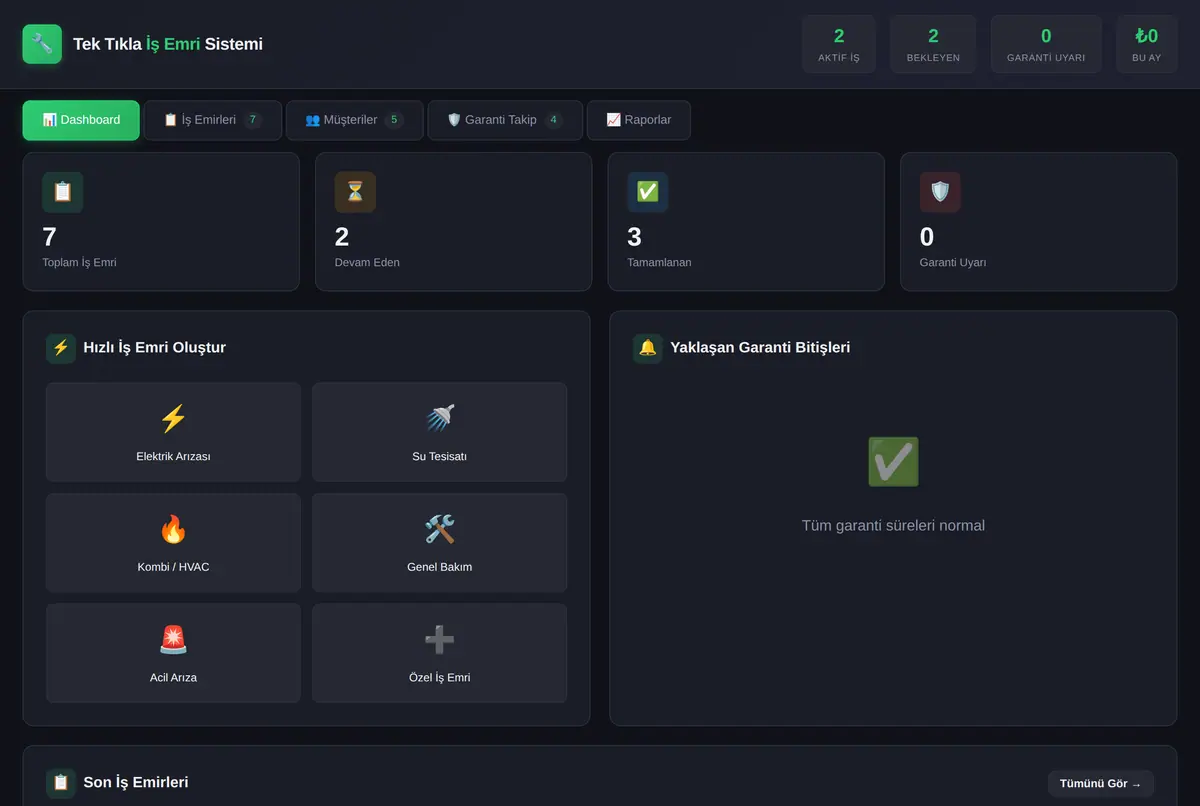Screen dimensions: 1200x806
Task: Click the 5 badge on Müşteriler tab
Action: 394,120
